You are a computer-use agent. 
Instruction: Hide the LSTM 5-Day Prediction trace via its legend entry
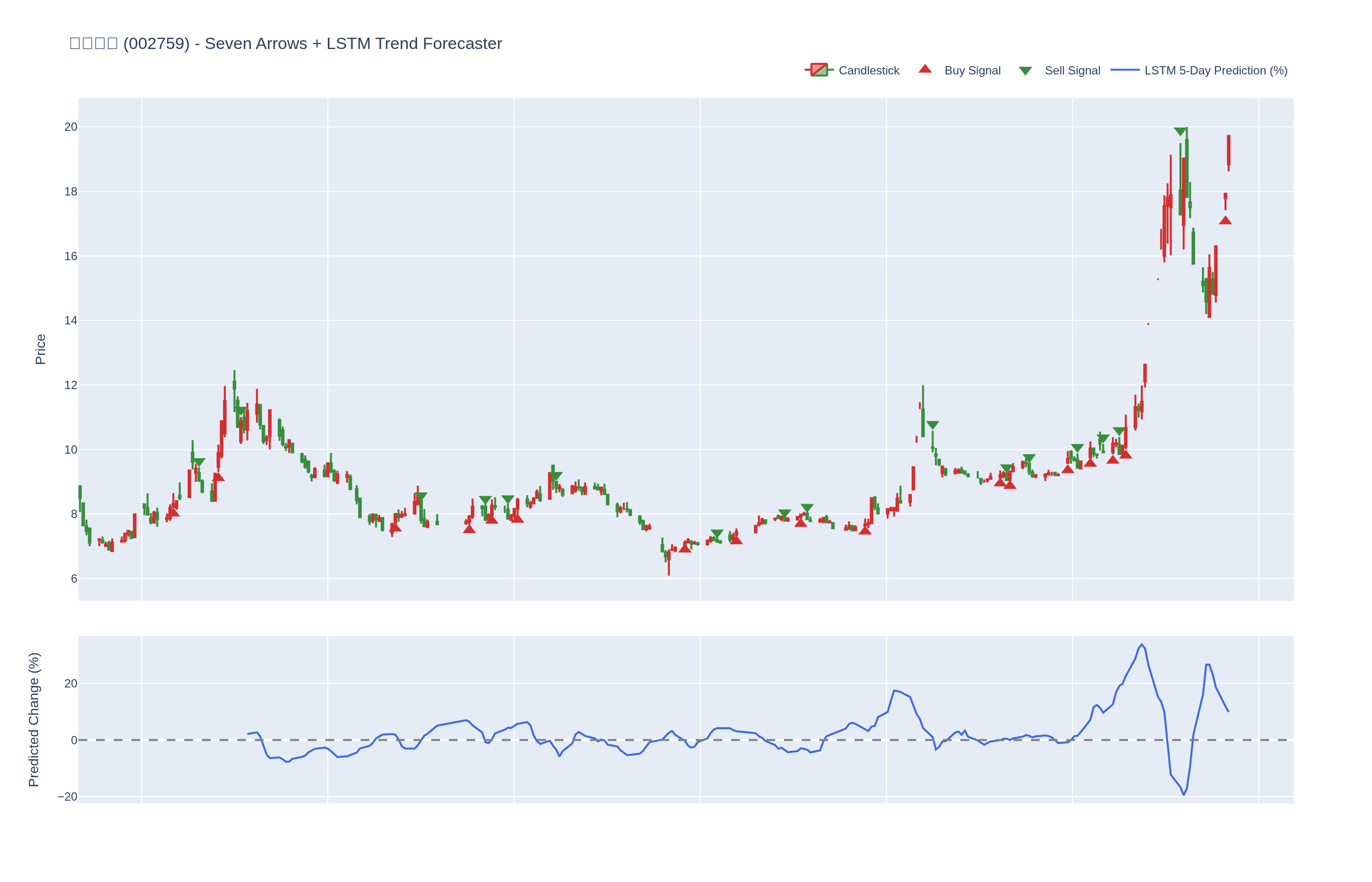1215,71
